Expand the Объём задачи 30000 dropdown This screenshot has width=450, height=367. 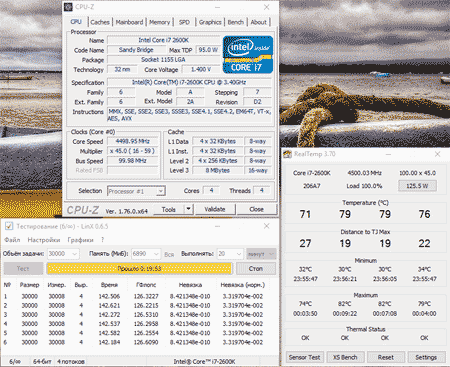tap(75, 254)
